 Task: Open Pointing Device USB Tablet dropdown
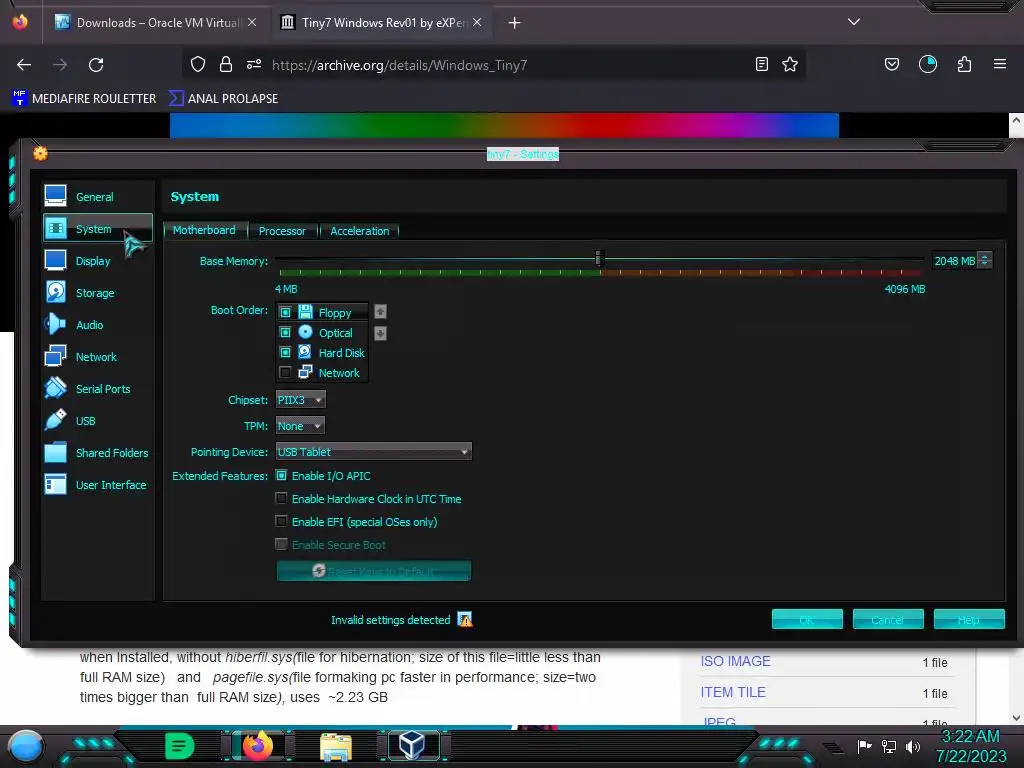374,452
